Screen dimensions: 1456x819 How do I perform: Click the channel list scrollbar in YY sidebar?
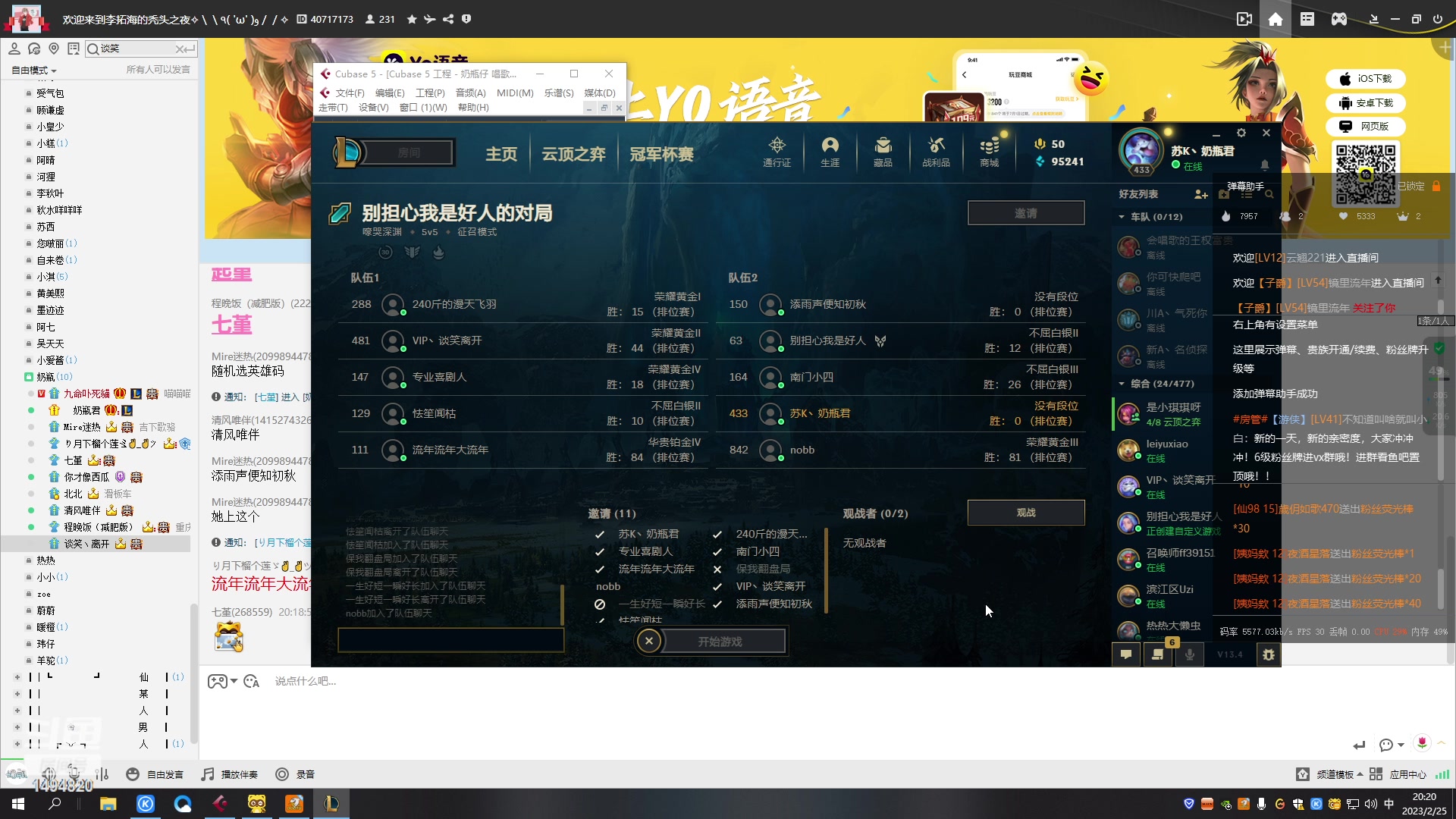[x=194, y=673]
